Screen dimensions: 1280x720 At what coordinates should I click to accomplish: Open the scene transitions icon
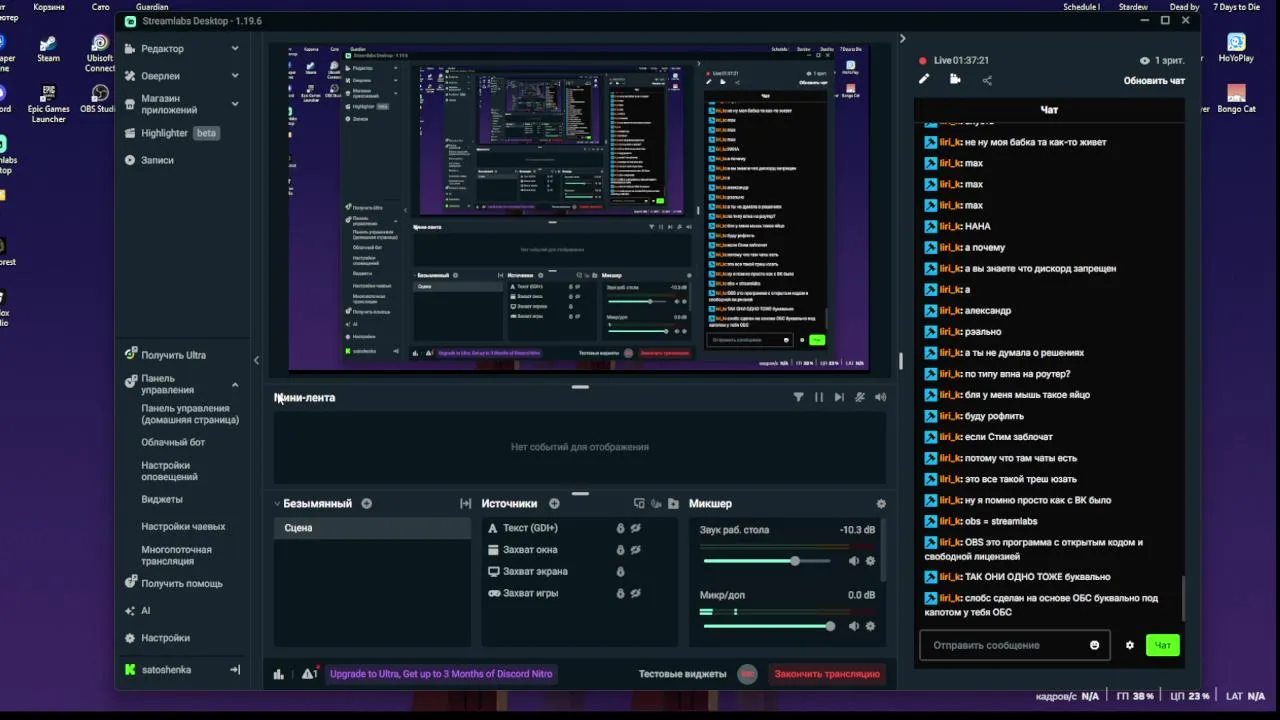465,504
